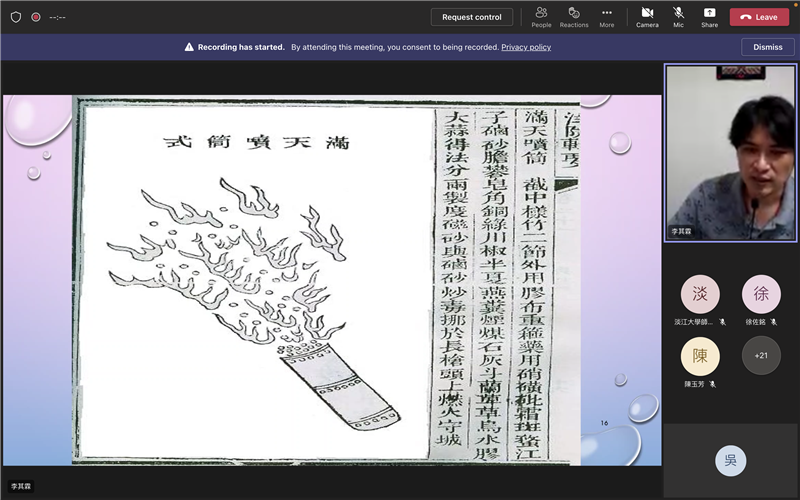The image size is (800, 500).
Task: Click the red recording indicator icon
Action: (36, 17)
